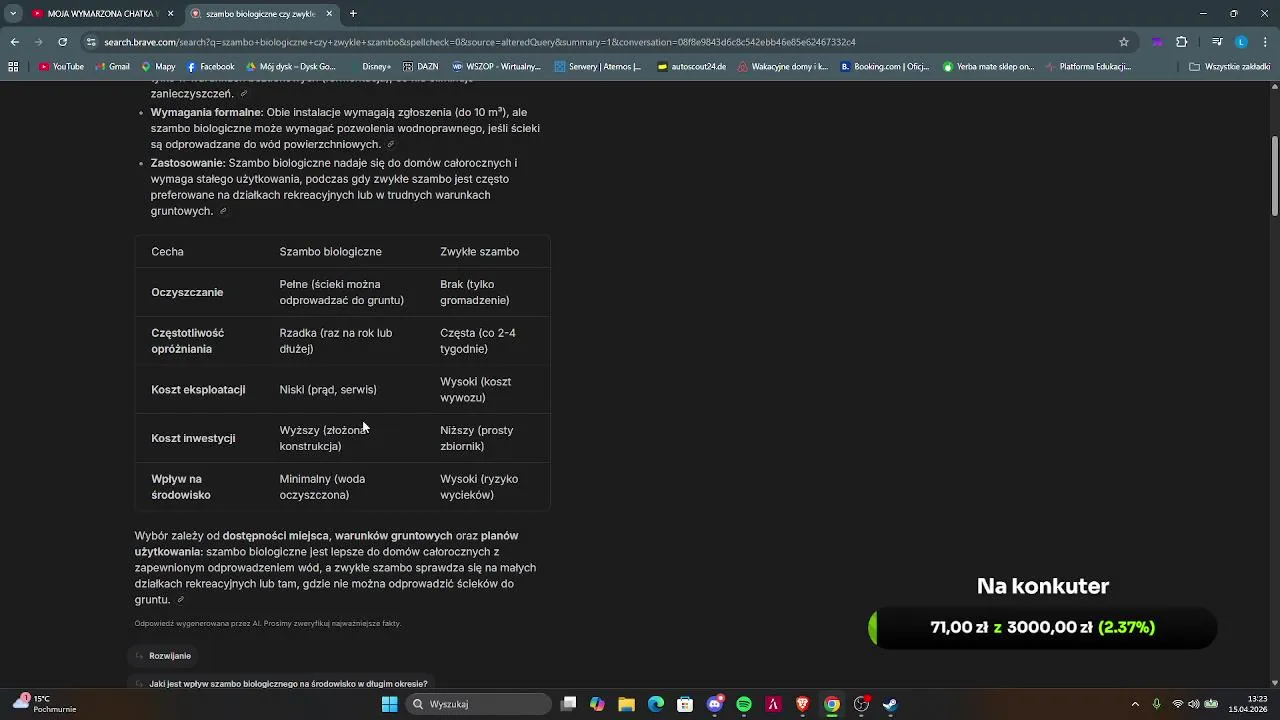The image size is (1280, 720).
Task: Open Microsoft Edge from the taskbar
Action: [656, 704]
